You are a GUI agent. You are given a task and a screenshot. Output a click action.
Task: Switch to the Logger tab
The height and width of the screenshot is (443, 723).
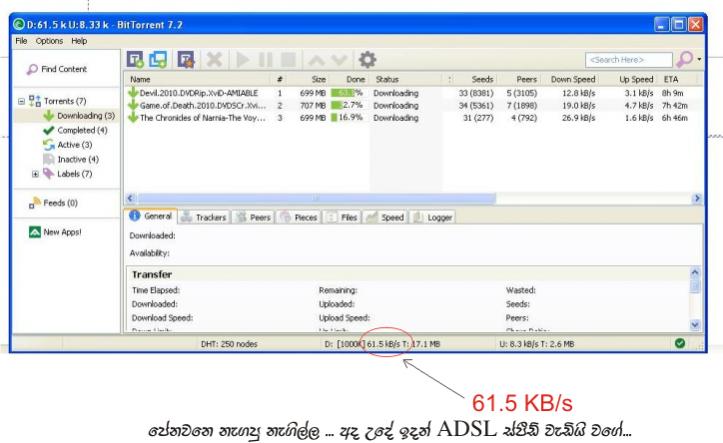[433, 217]
